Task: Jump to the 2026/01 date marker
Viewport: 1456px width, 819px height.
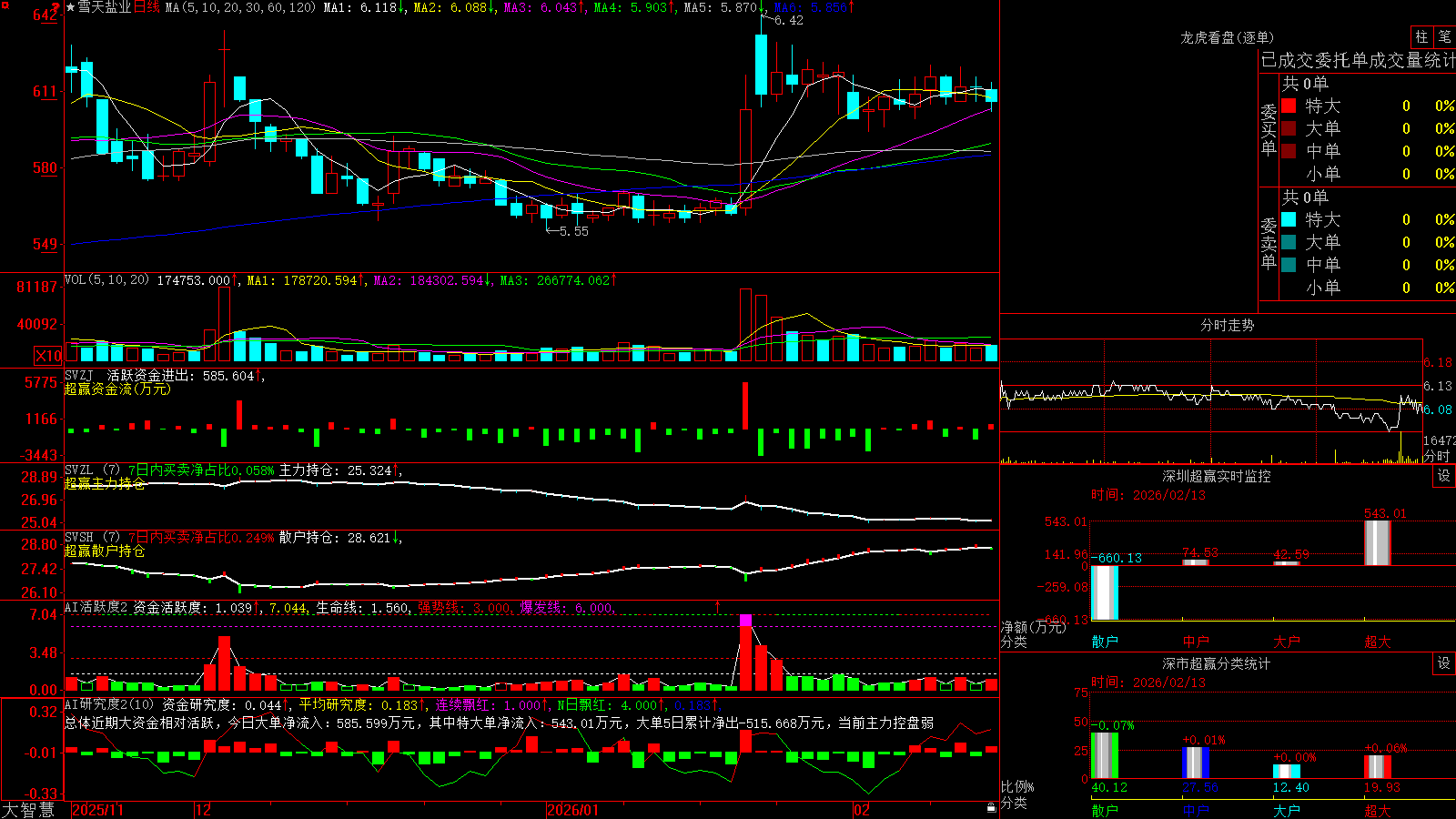Action: pyautogui.click(x=572, y=810)
